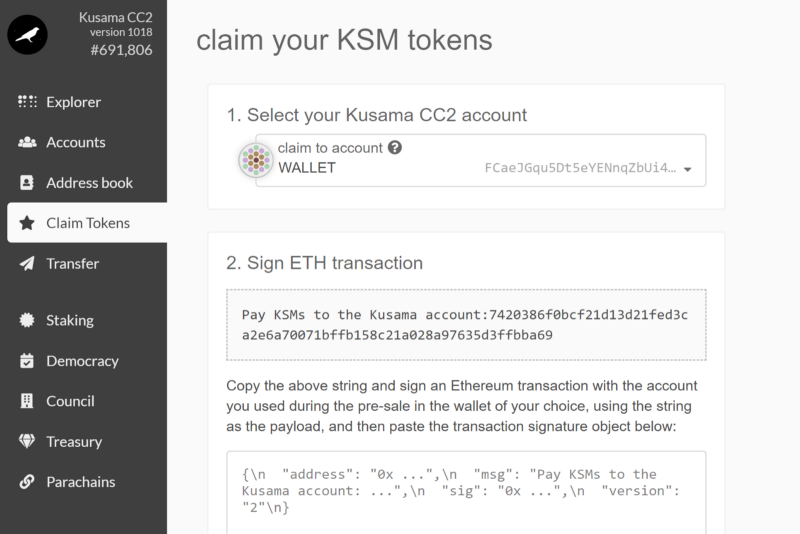
Task: Expand the claim to account dropdown arrow
Action: tap(688, 169)
